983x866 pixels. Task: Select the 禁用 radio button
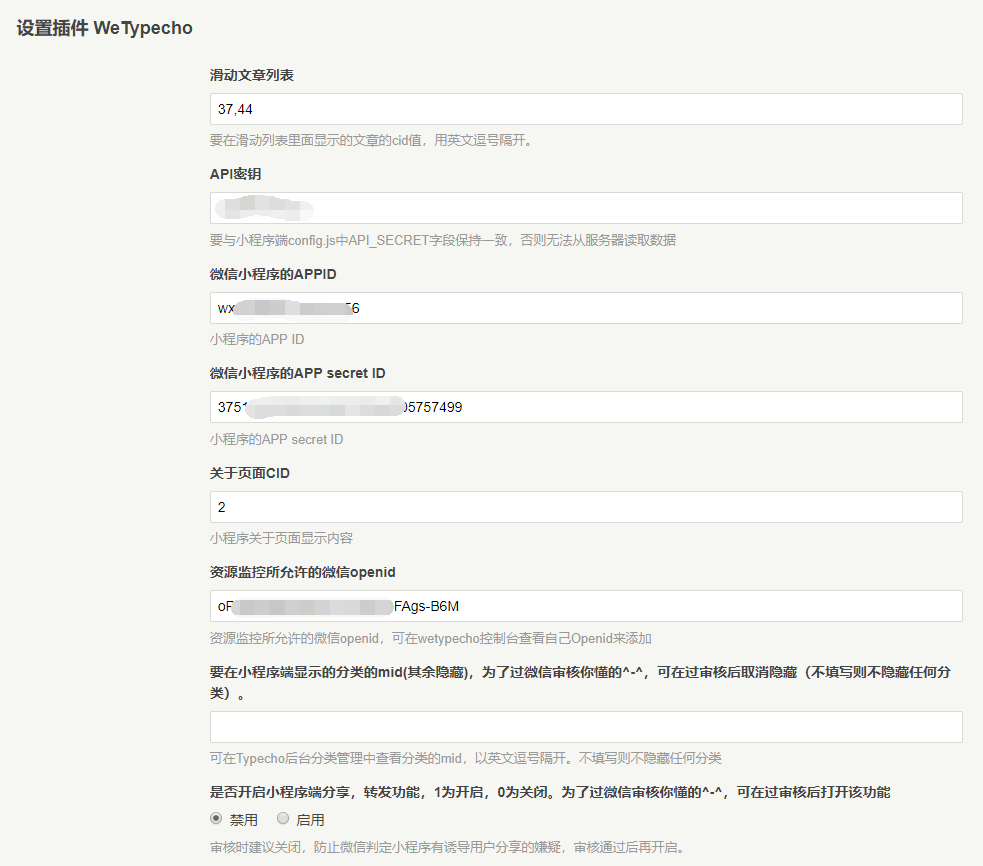tap(216, 818)
